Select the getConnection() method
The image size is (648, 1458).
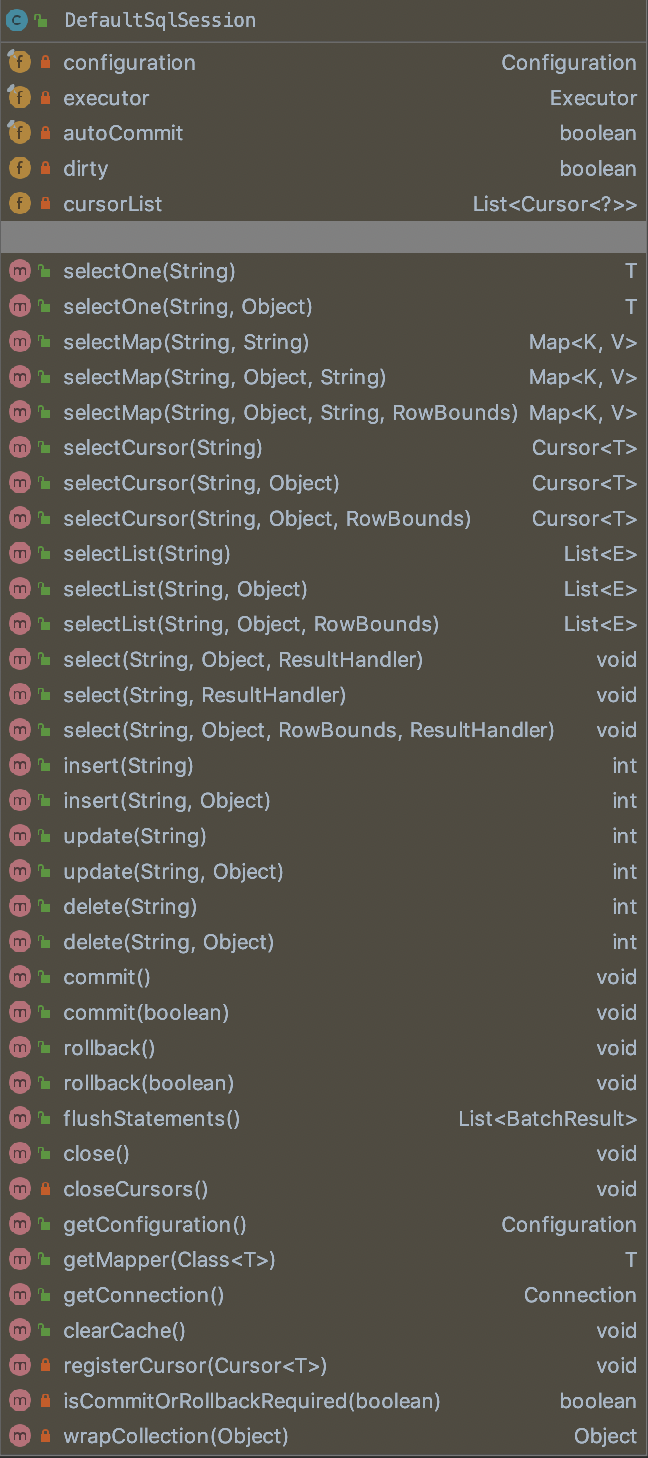[x=143, y=1295]
